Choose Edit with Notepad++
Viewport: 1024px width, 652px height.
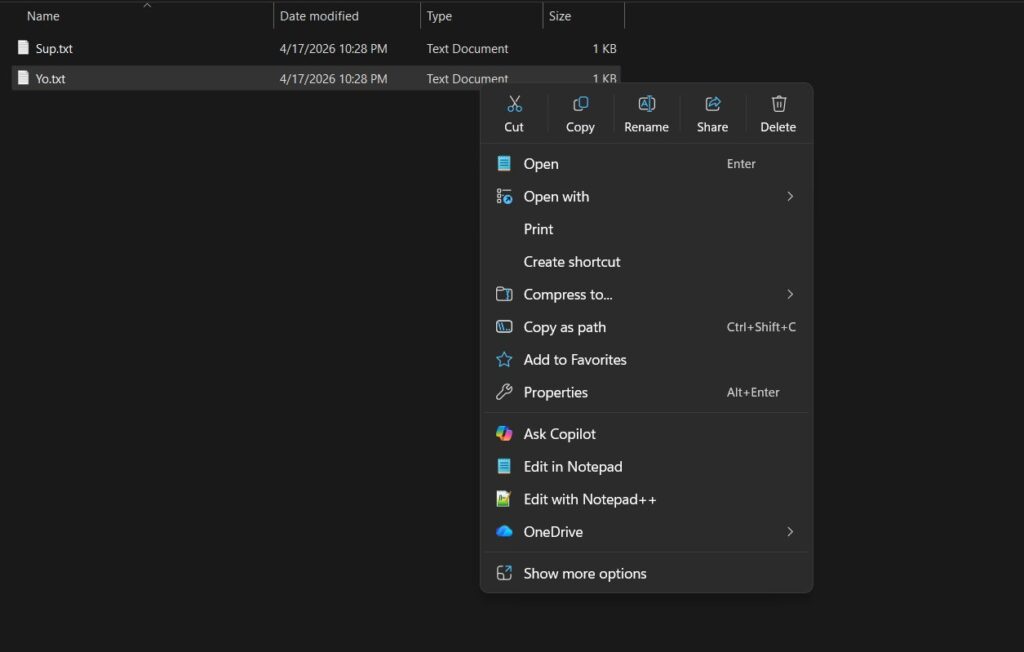tap(647, 499)
